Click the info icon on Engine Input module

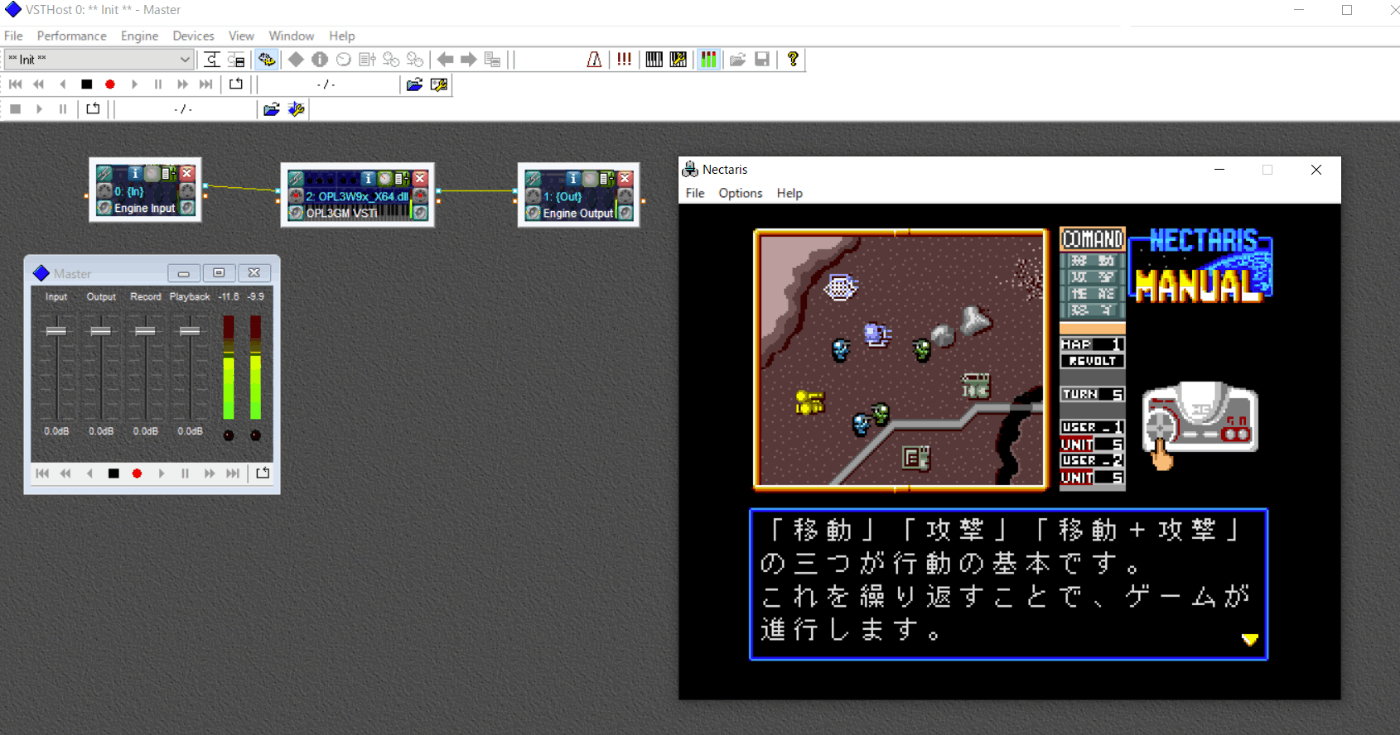point(136,173)
